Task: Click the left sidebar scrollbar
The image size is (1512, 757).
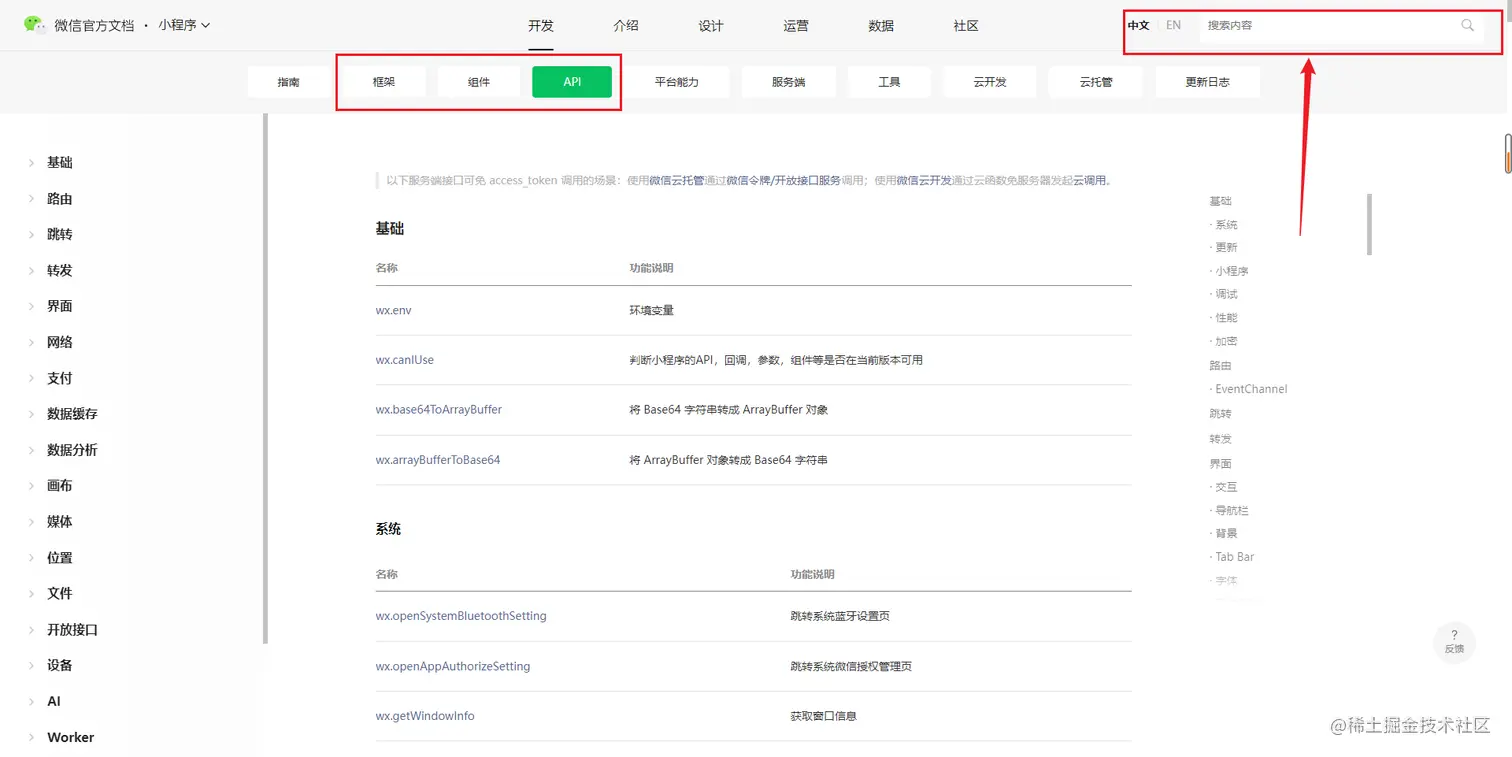Action: [265, 378]
